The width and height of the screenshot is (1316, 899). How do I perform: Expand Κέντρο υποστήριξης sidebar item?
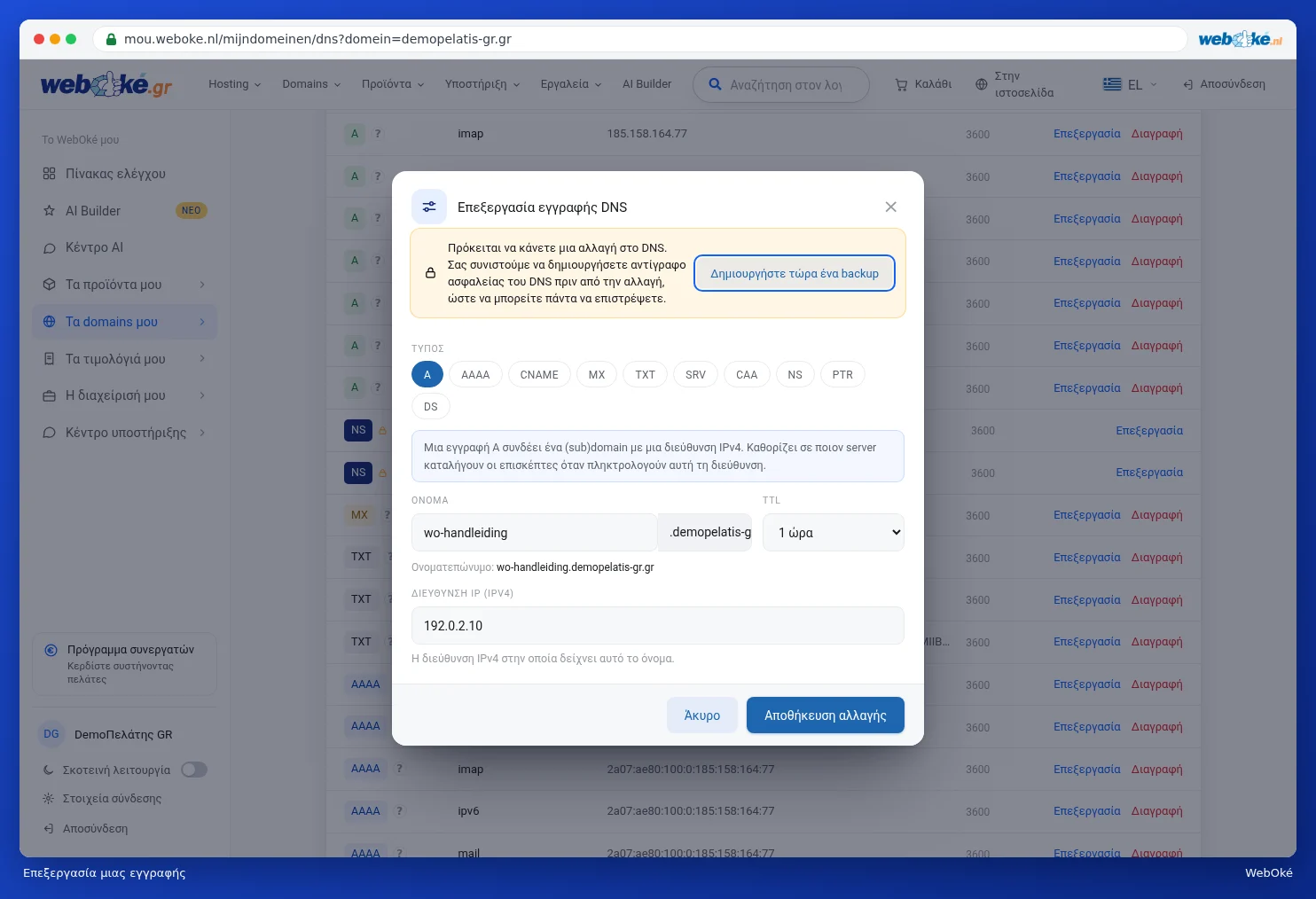(124, 433)
